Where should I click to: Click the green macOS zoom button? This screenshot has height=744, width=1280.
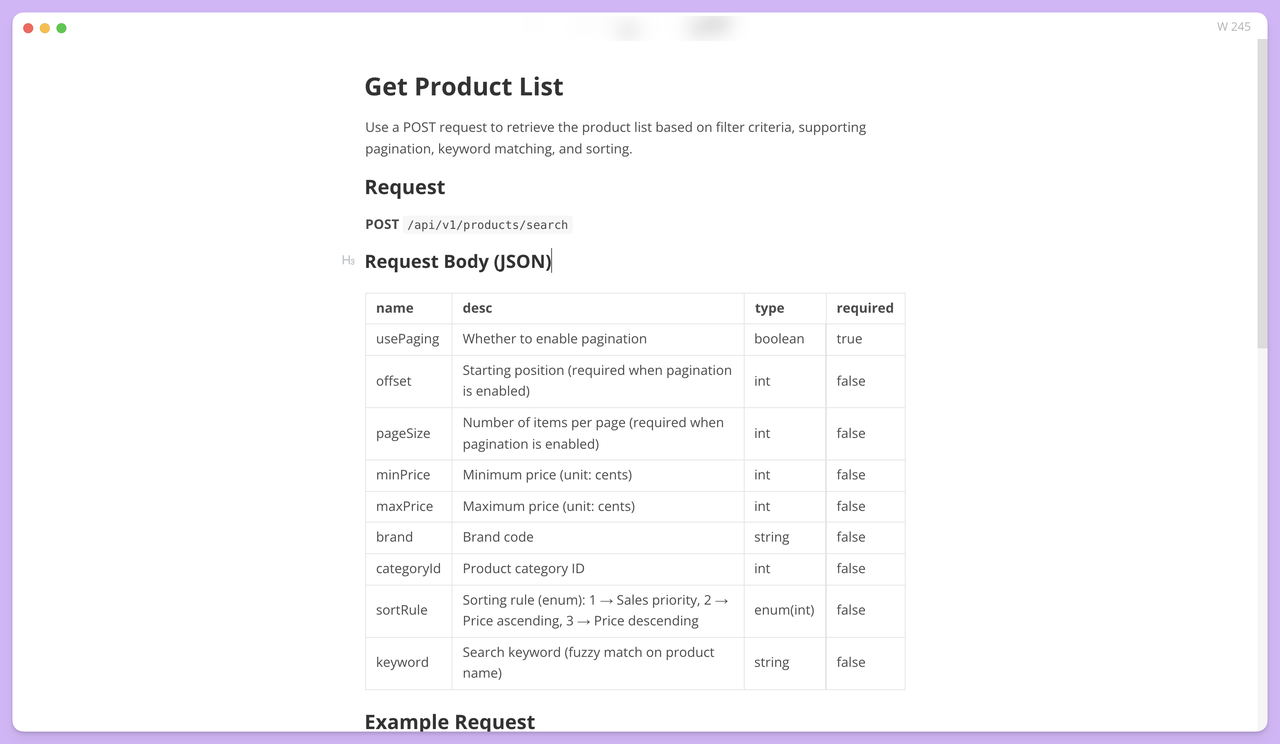(61, 28)
